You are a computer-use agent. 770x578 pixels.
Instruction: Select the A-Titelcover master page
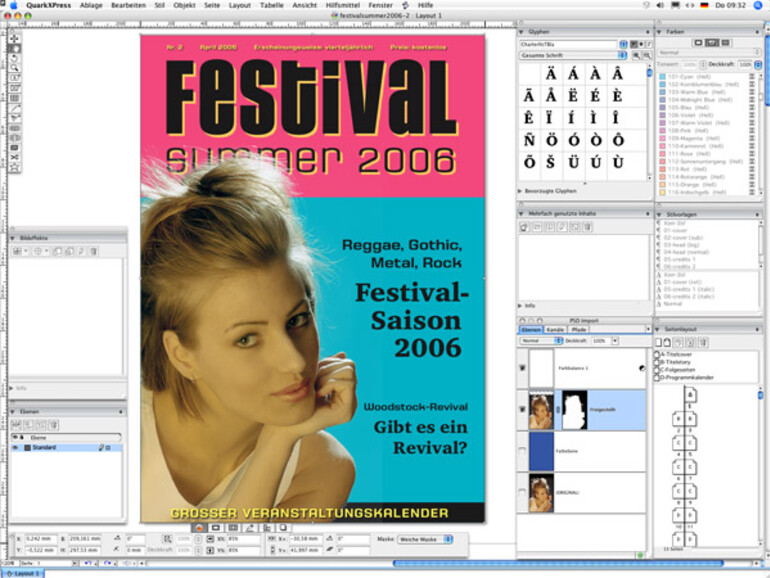pos(676,354)
